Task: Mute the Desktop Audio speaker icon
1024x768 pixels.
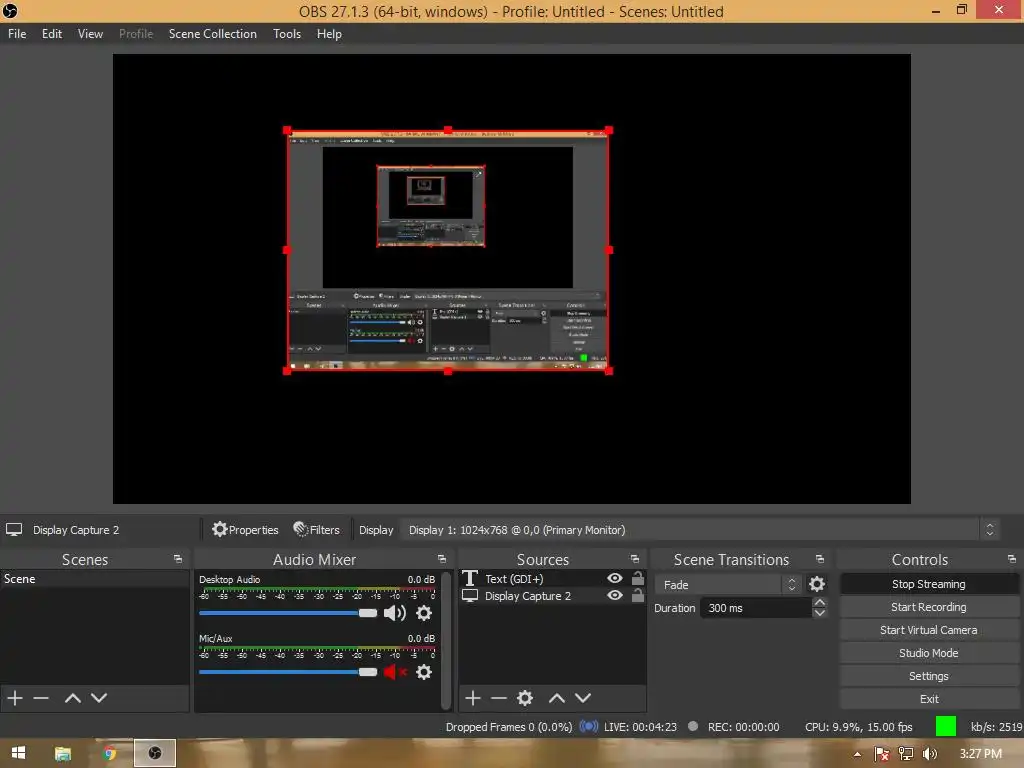Action: coord(394,613)
